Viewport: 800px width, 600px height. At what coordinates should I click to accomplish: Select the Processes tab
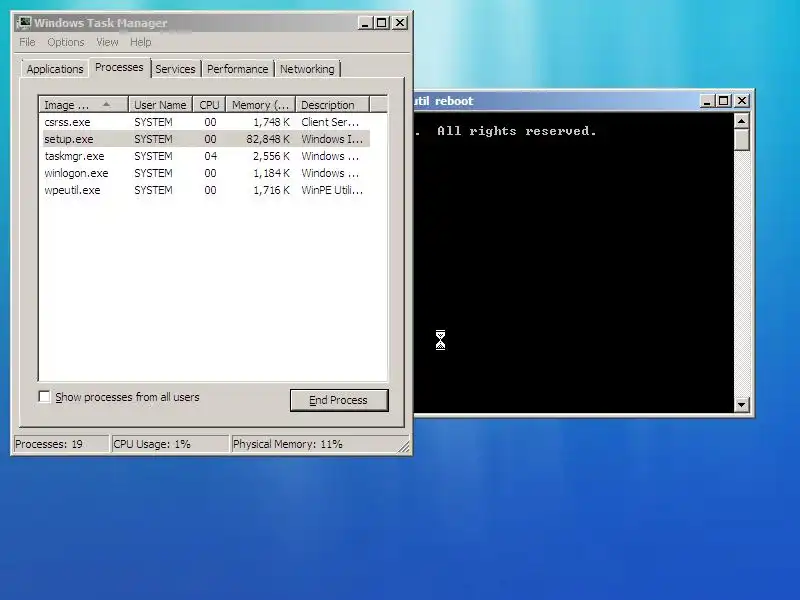click(x=119, y=67)
